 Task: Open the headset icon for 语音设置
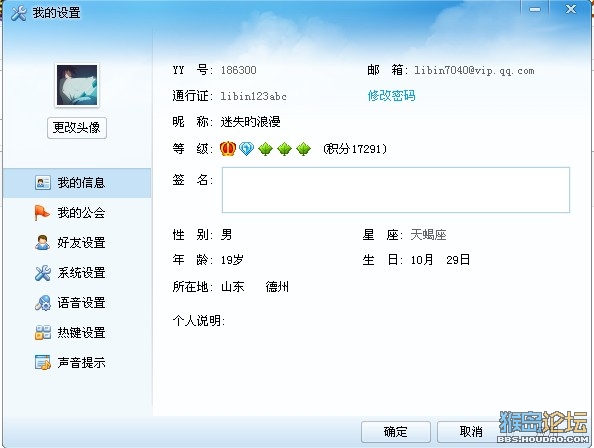click(x=42, y=303)
